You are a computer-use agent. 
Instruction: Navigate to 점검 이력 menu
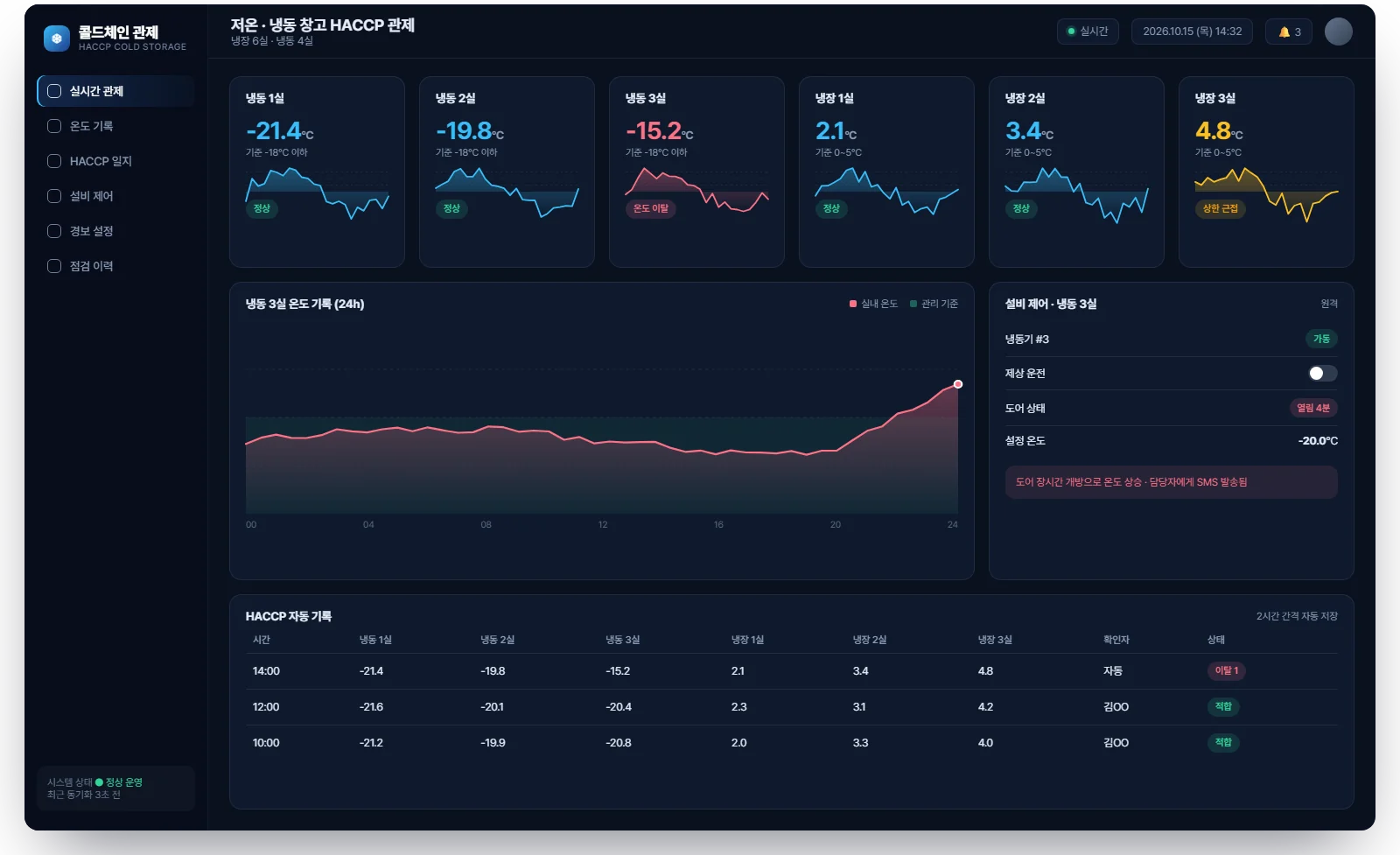pyautogui.click(x=115, y=266)
